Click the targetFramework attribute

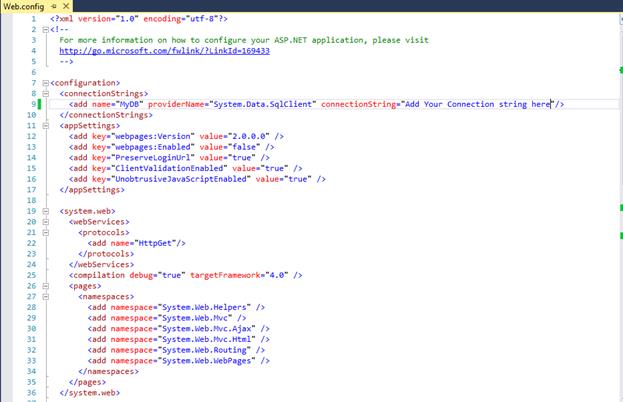coord(225,275)
